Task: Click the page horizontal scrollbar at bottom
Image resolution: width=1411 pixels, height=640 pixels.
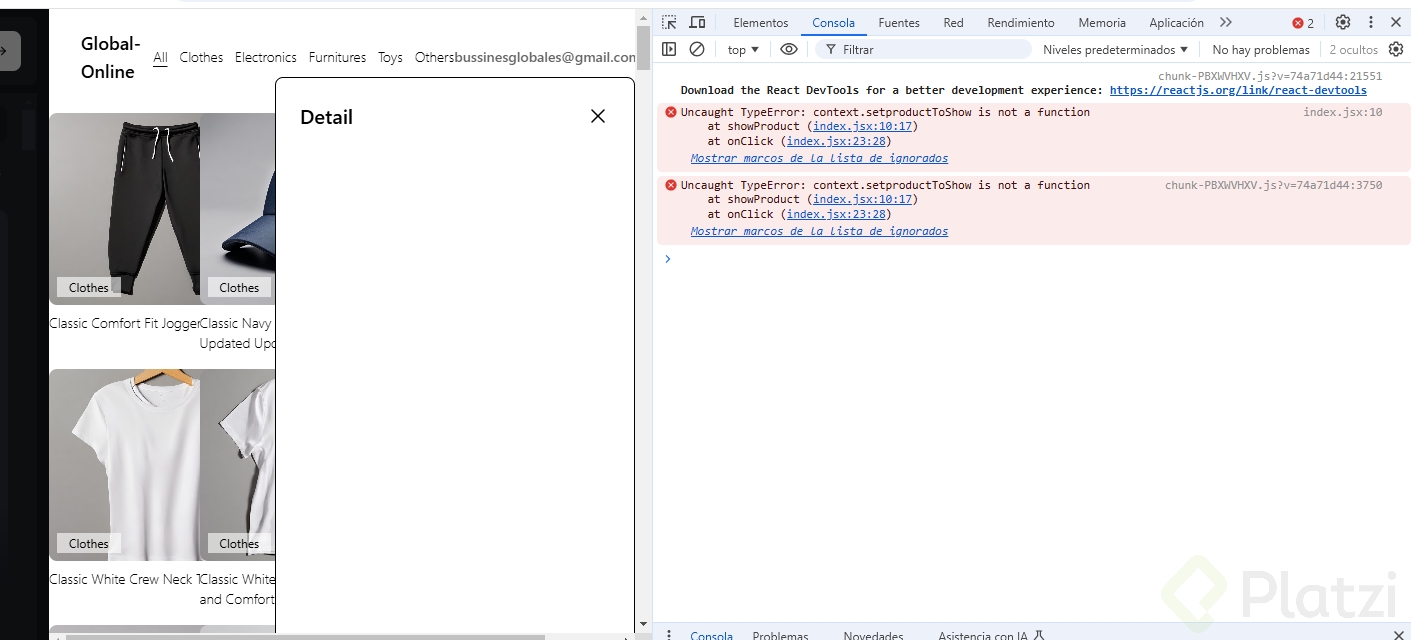Action: pyautogui.click(x=305, y=636)
